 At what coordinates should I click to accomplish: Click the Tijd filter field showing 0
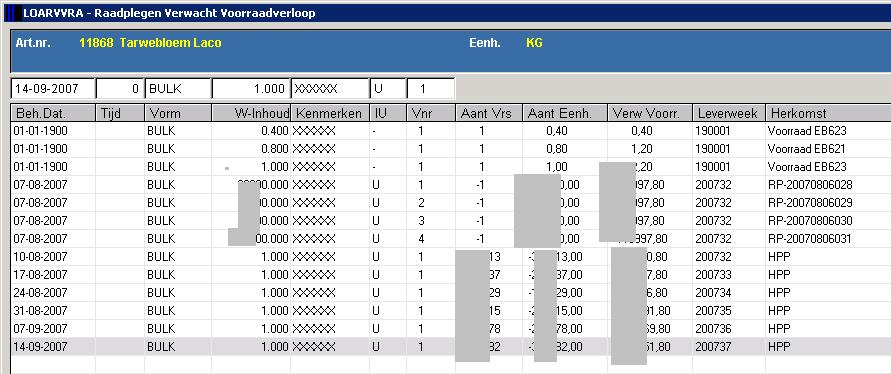(x=120, y=89)
